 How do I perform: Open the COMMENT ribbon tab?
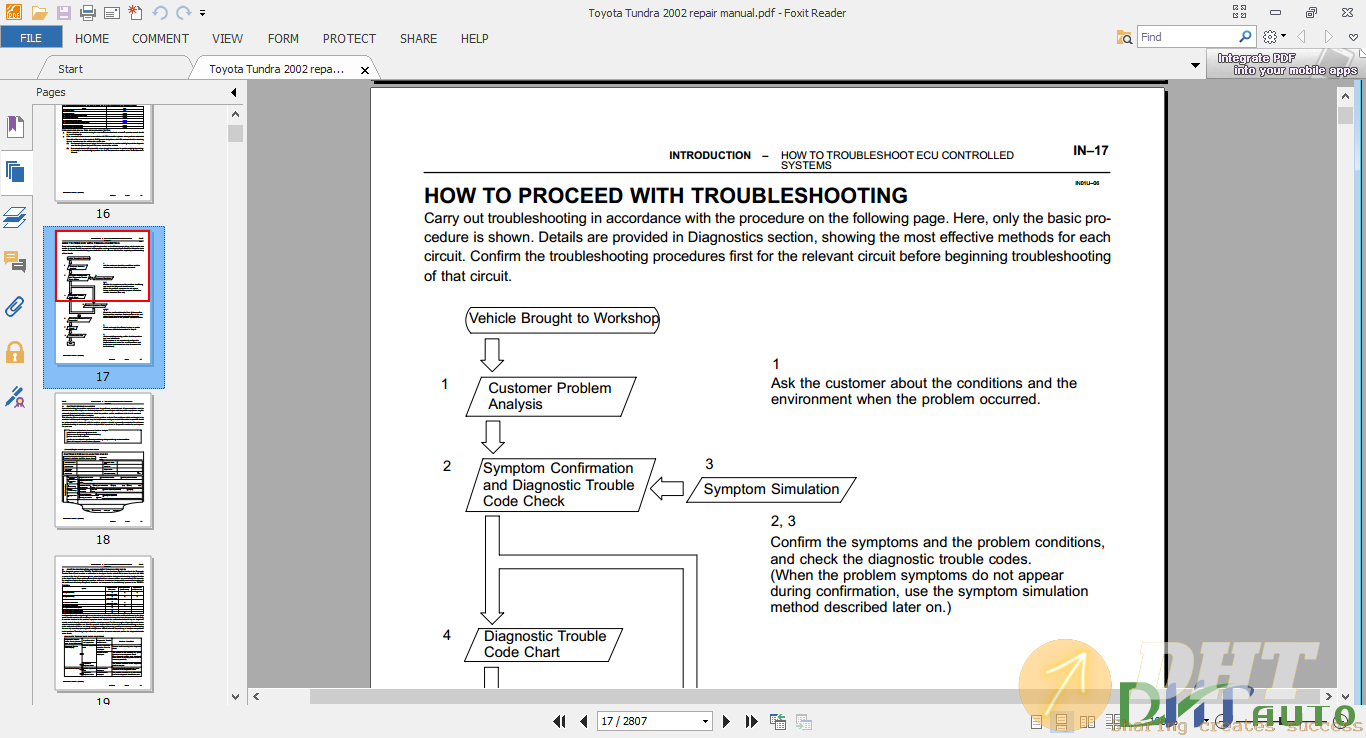coord(160,38)
